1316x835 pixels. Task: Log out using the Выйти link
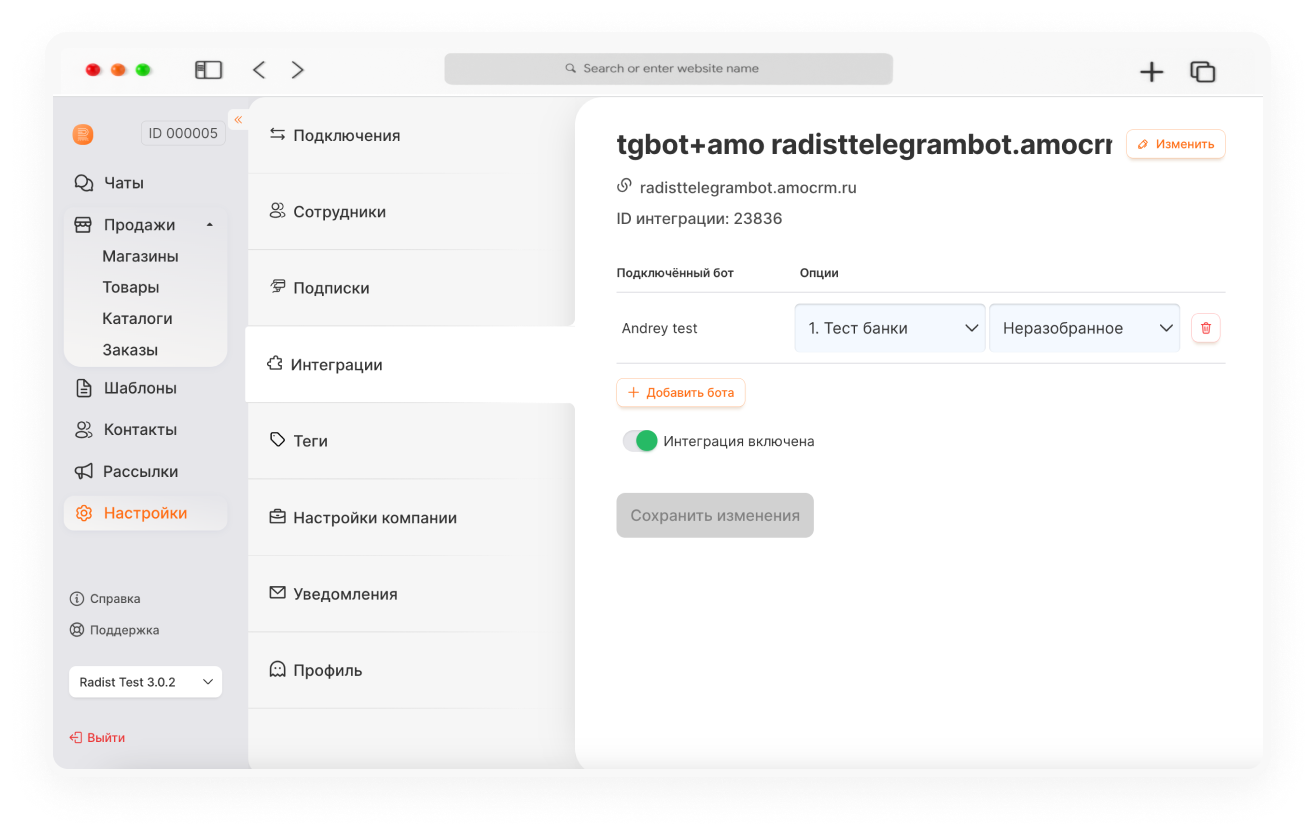[x=97, y=738]
